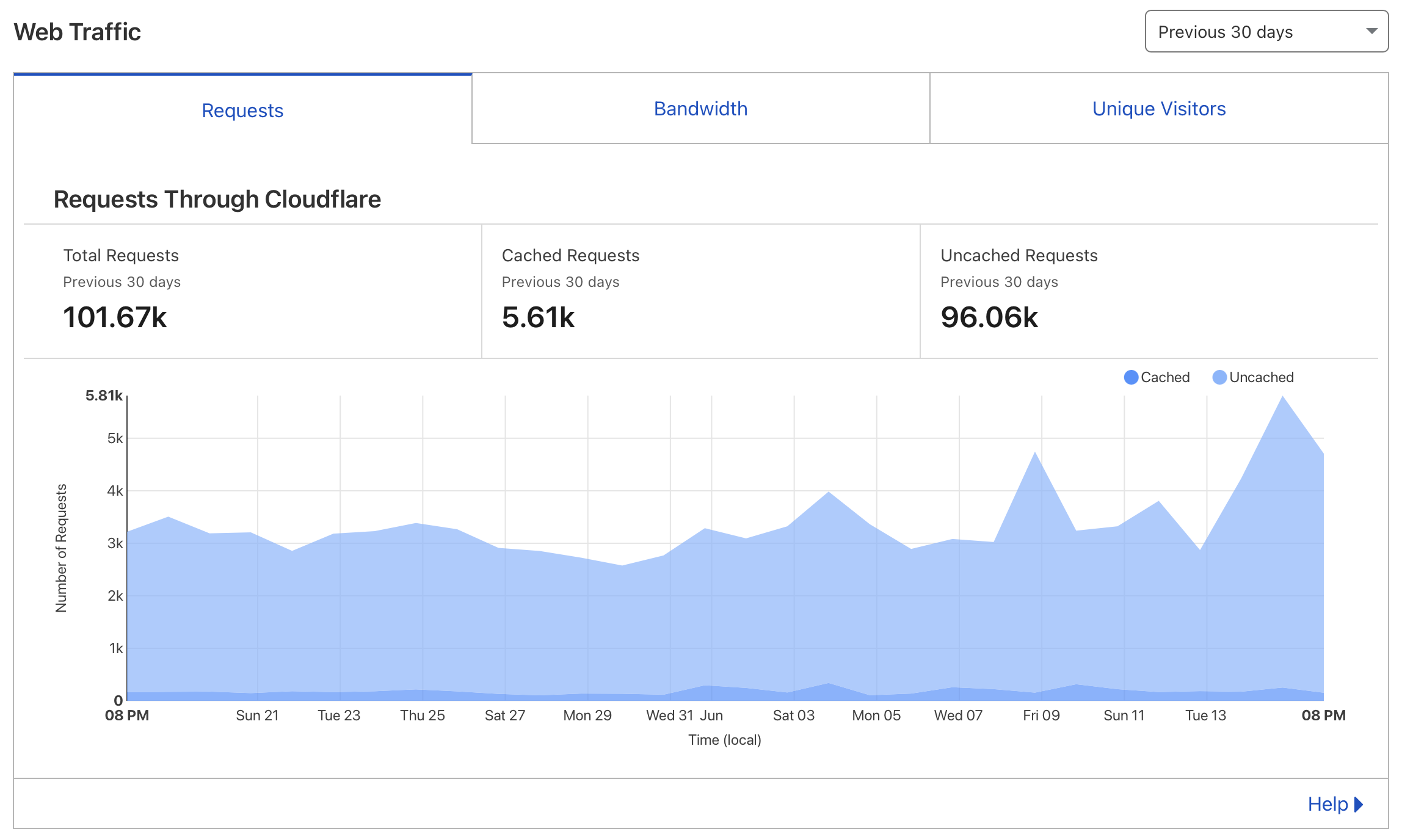Open the Help link
This screenshot has width=1402, height=840.
coord(1328,804)
